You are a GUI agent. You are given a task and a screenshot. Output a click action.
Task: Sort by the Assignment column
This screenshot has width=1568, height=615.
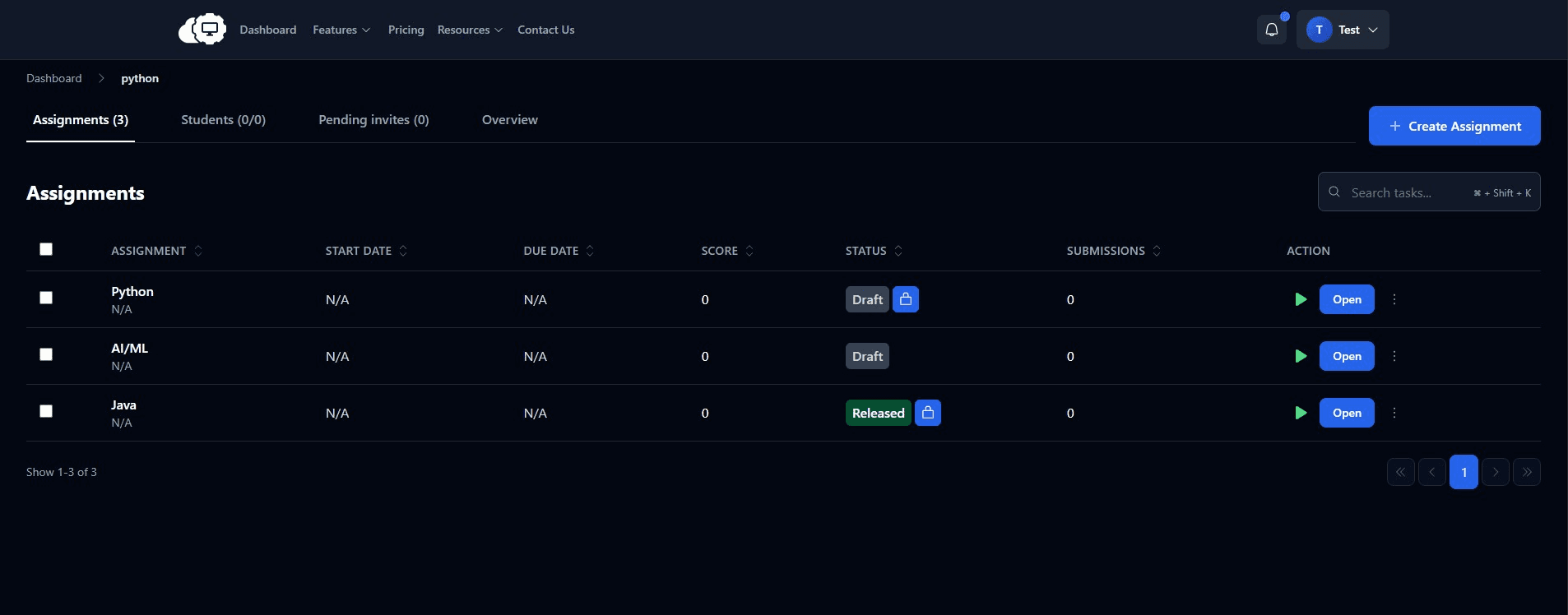pos(198,251)
